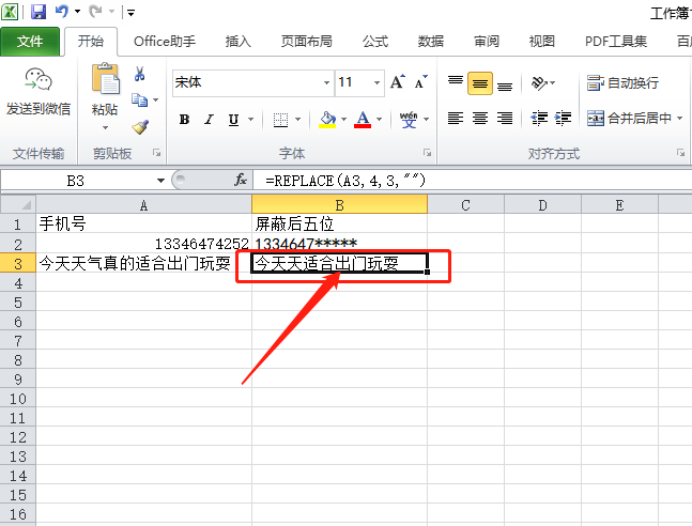The image size is (692, 526).
Task: Click the Paste clipboard icon
Action: point(105,79)
